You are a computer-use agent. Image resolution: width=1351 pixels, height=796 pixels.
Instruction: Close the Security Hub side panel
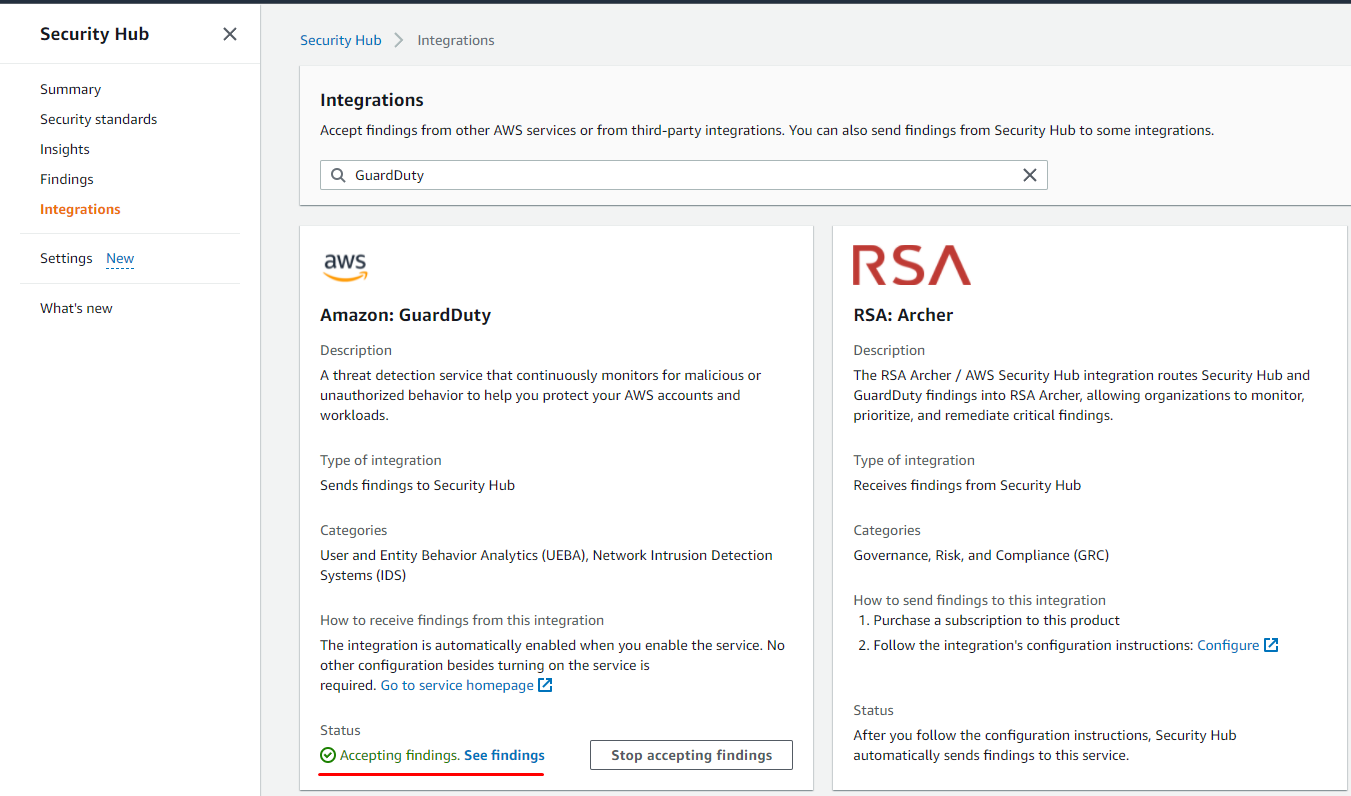230,34
